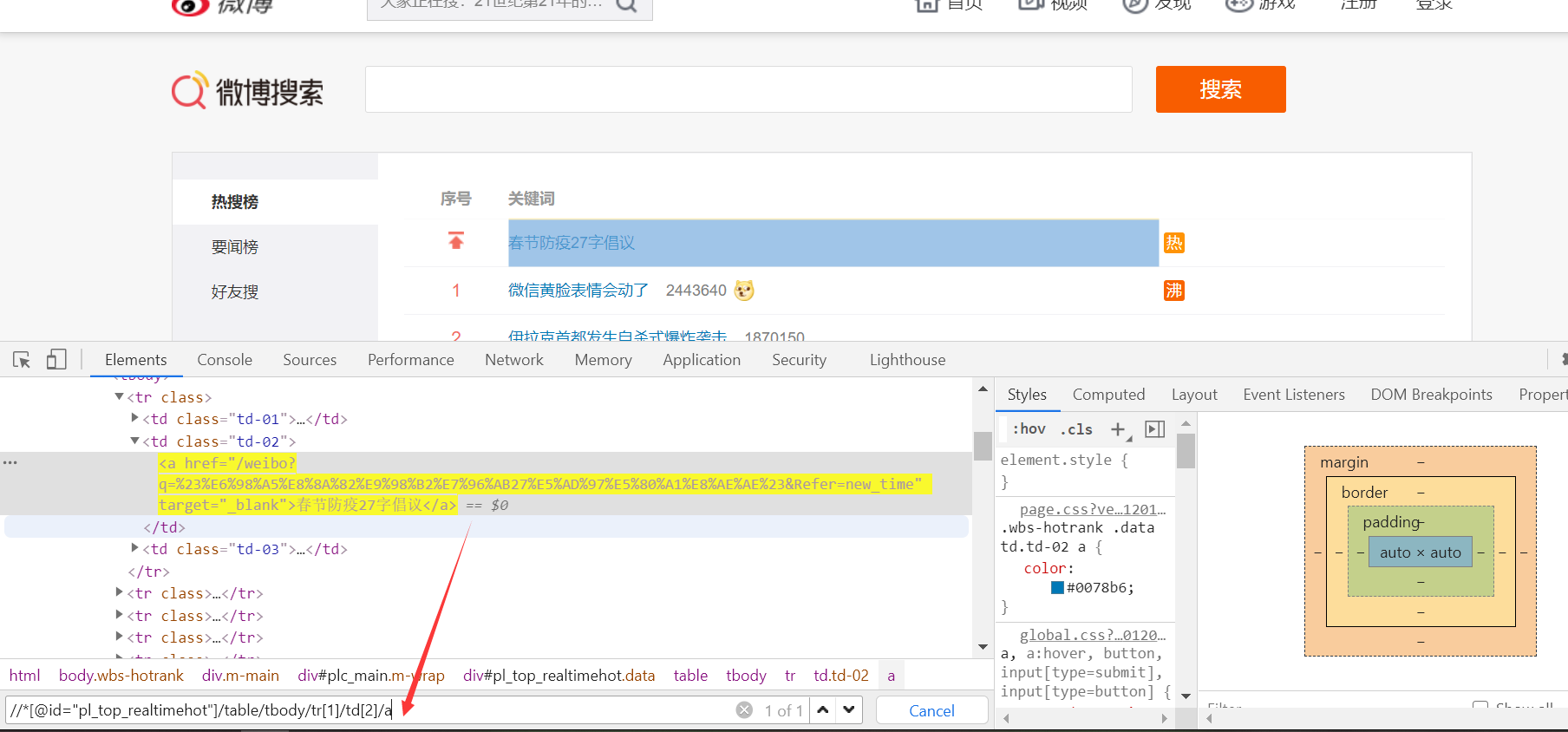Click the doge emoji beside 2443640
The height and width of the screenshot is (732, 1568).
coord(744,291)
